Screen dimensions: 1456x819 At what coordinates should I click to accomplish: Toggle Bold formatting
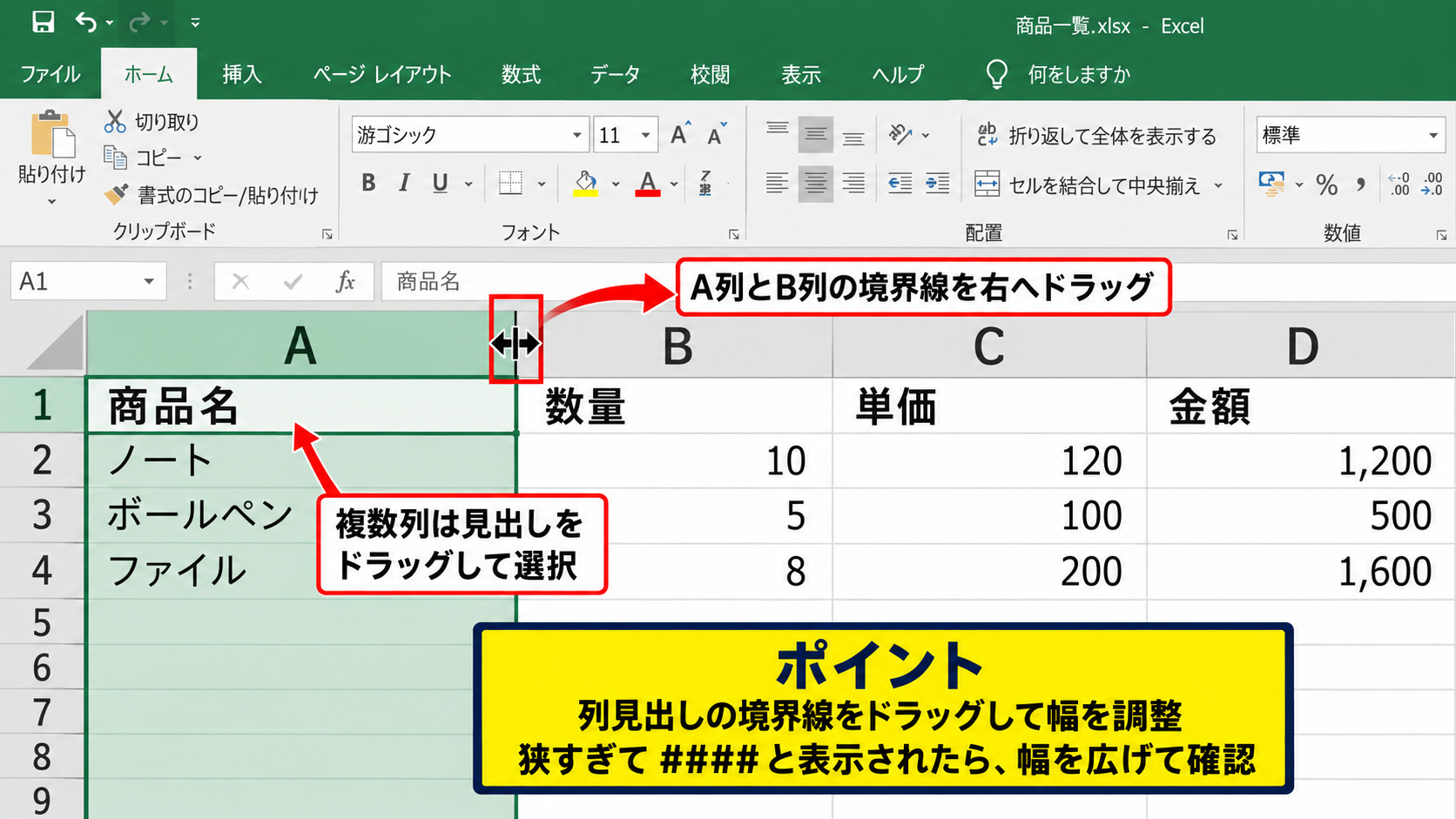pos(368,183)
